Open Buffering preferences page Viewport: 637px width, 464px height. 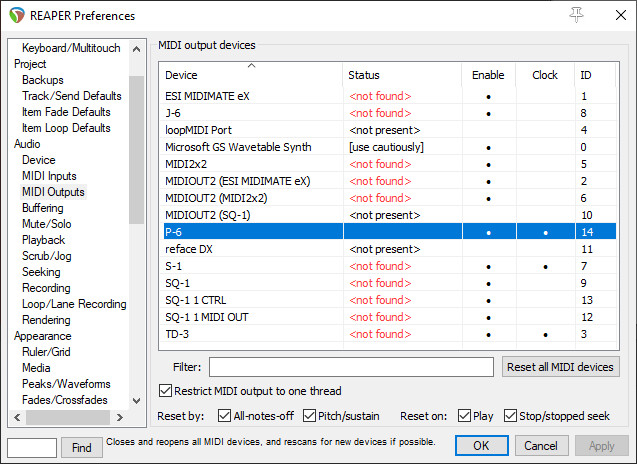click(43, 208)
